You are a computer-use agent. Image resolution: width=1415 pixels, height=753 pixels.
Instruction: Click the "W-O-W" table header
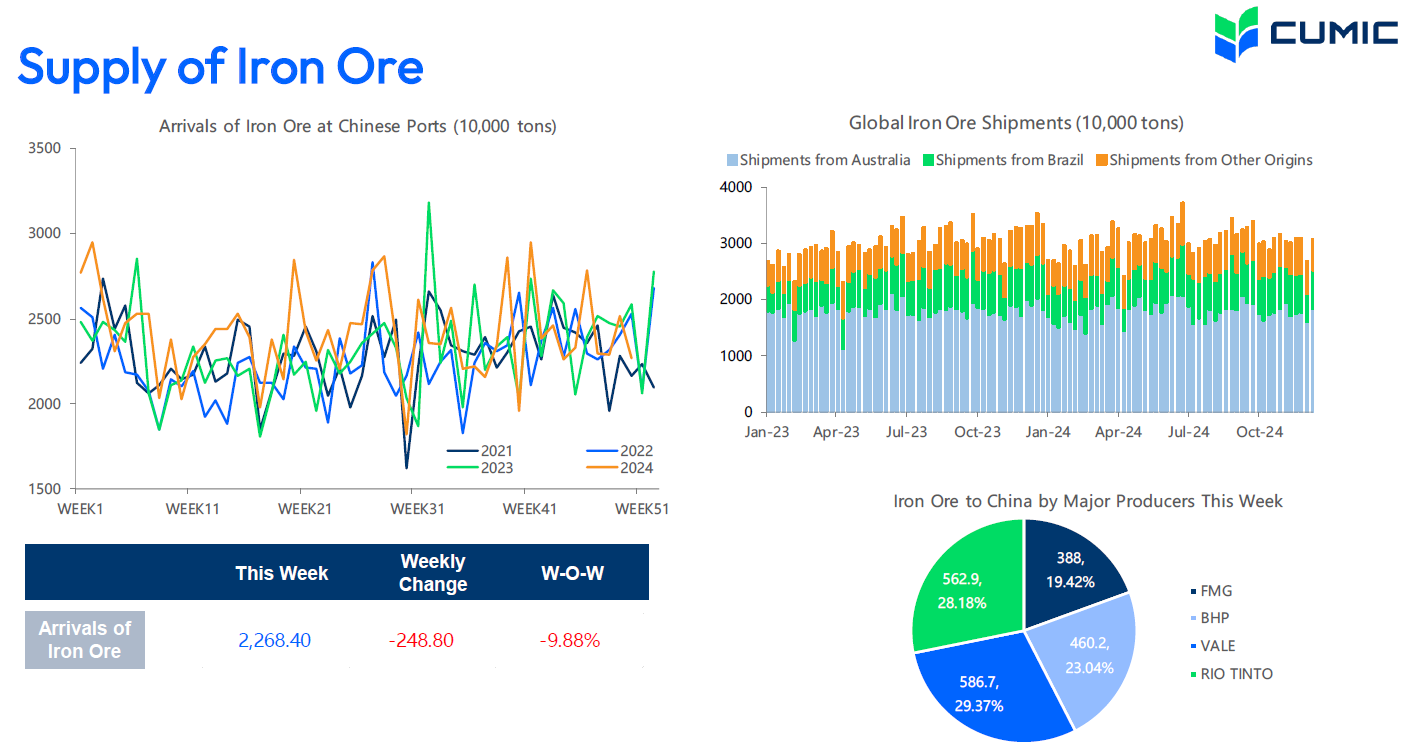[572, 573]
